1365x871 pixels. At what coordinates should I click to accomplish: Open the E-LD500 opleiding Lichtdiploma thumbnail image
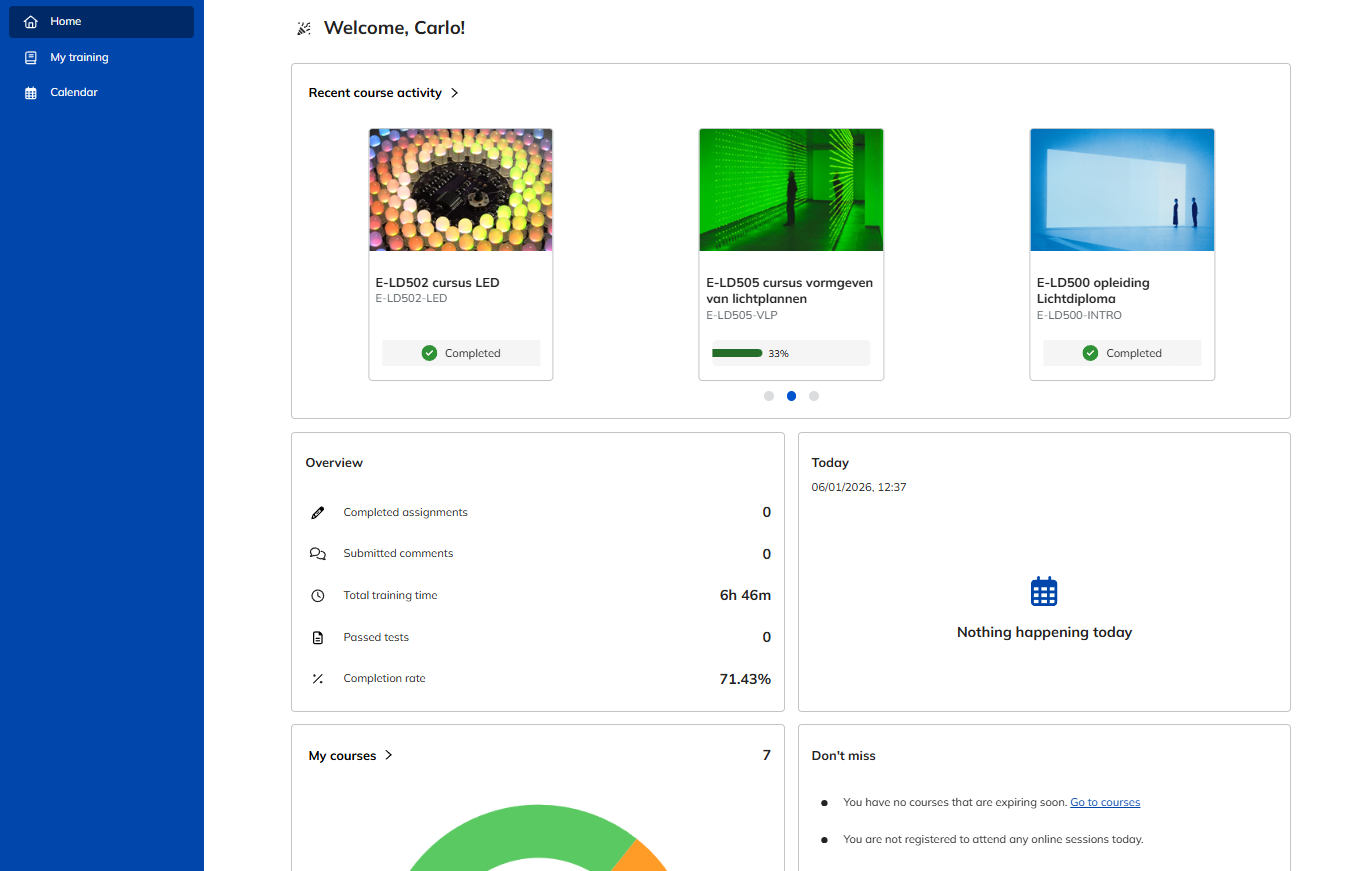coord(1121,190)
